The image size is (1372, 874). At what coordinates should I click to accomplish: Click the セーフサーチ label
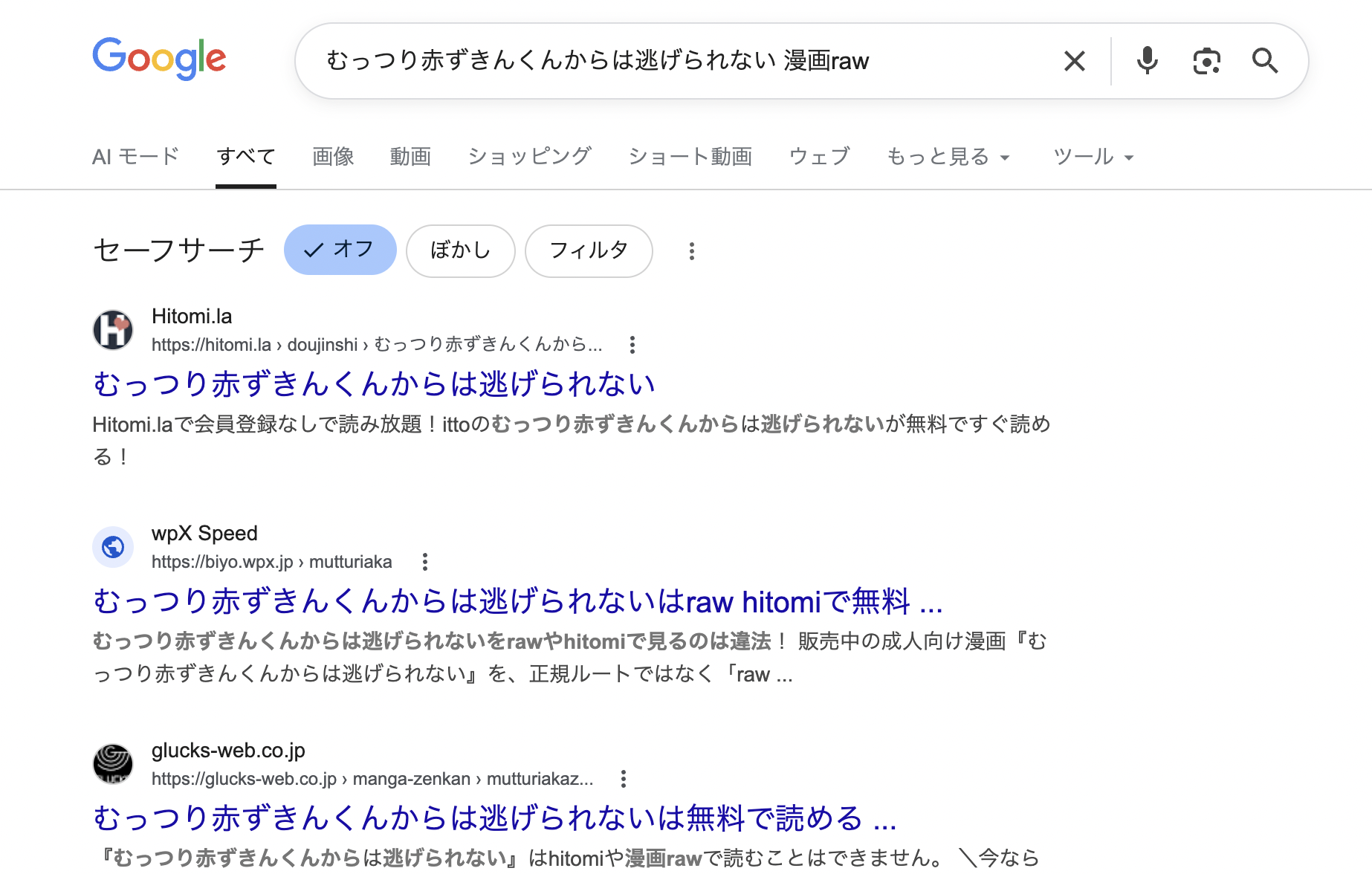[x=178, y=250]
